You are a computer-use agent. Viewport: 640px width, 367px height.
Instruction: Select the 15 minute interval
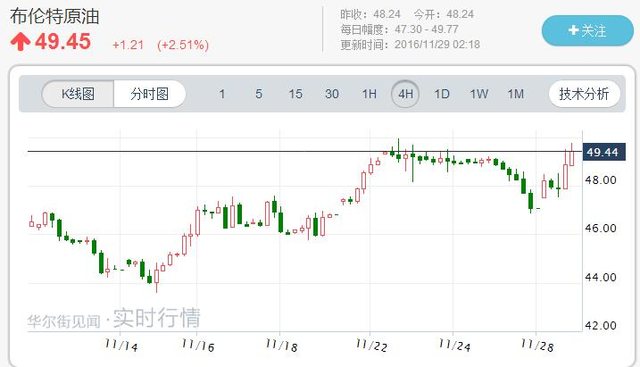(296, 94)
